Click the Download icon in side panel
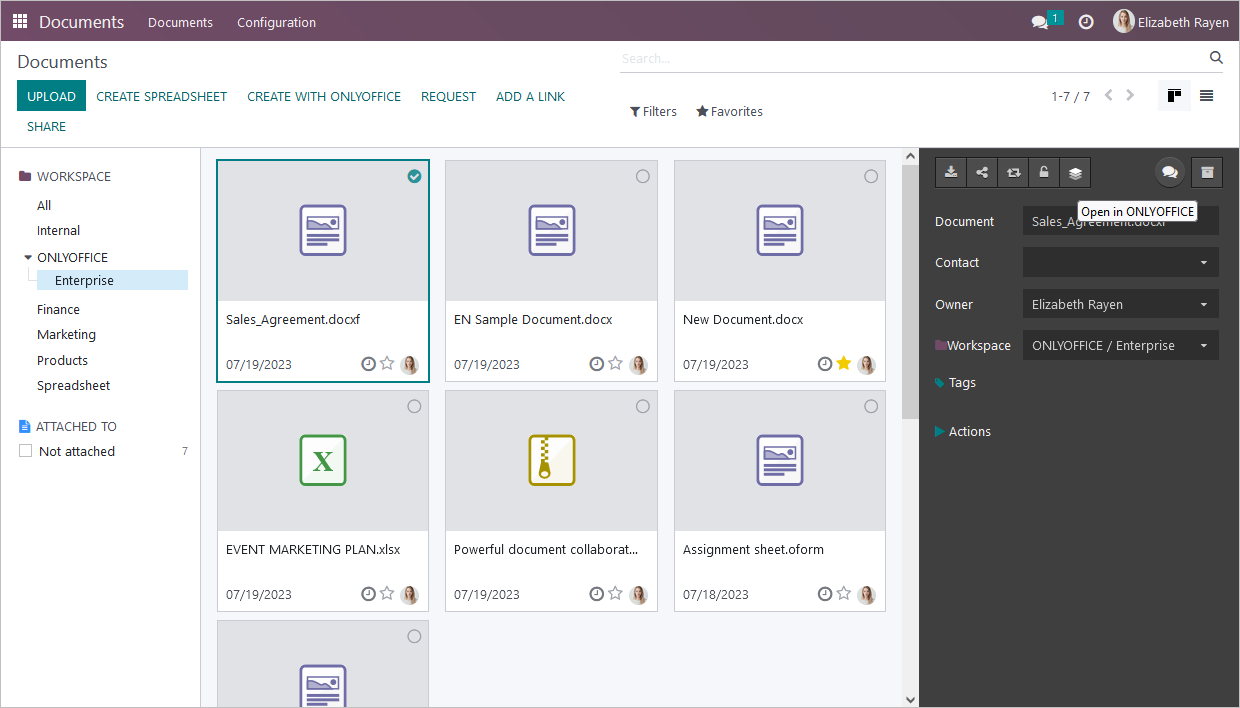The width and height of the screenshot is (1240, 708). click(x=951, y=172)
